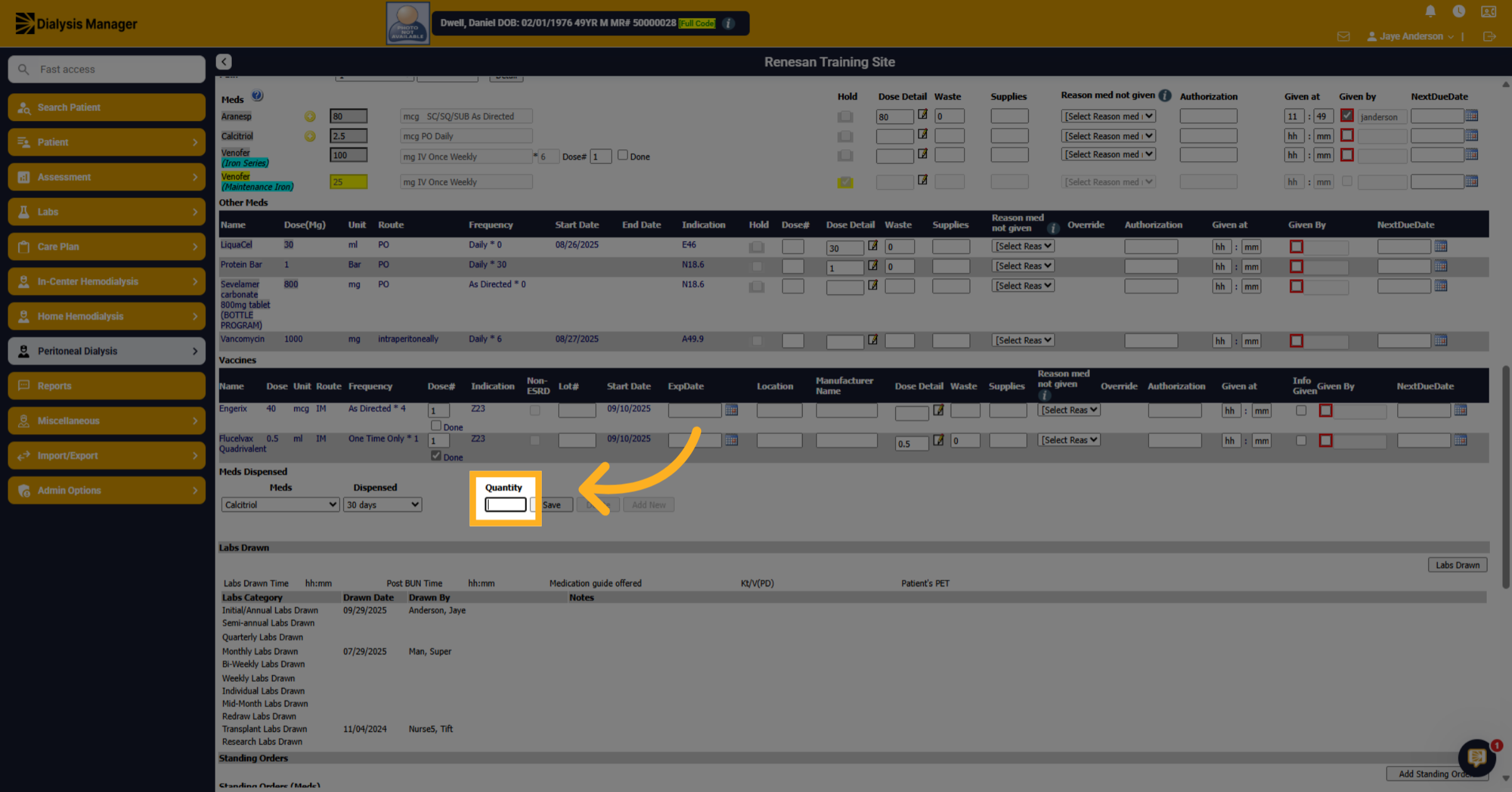Expand the Peritoneal Dialysis menu
Image resolution: width=1512 pixels, height=792 pixels.
point(106,351)
